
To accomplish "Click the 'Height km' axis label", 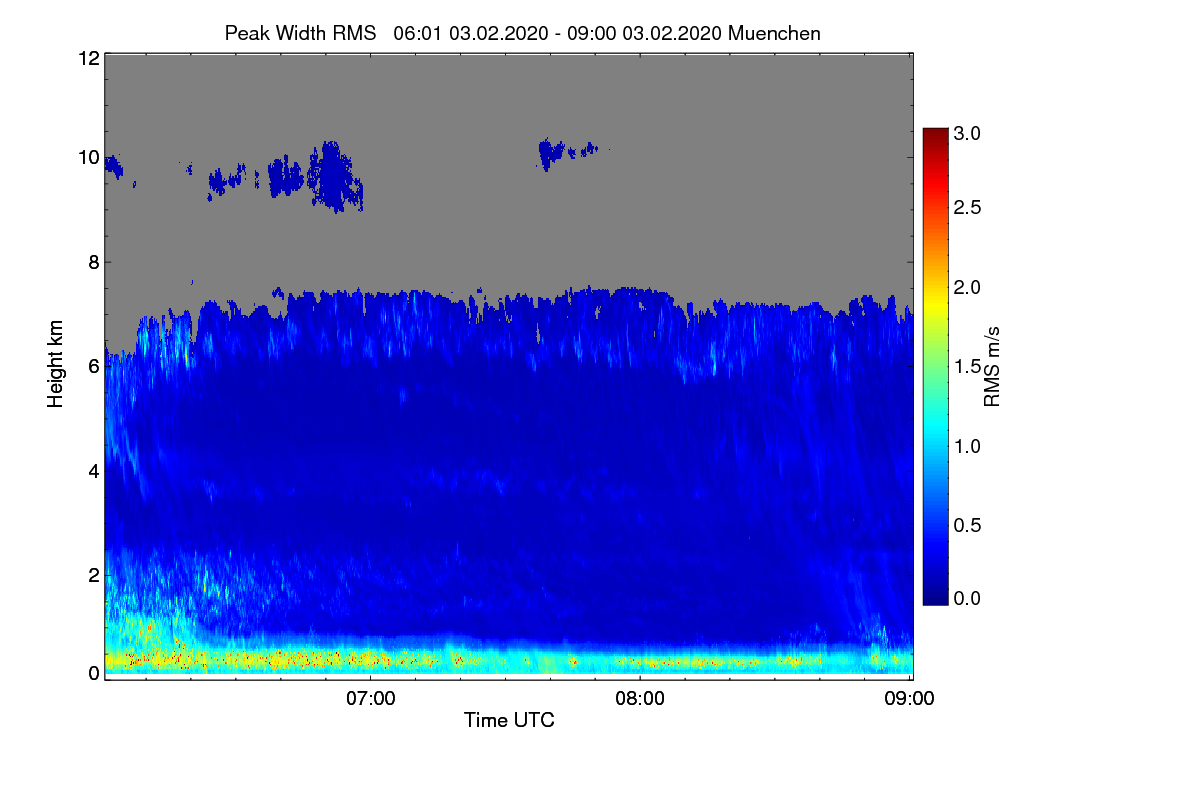I will click(56, 365).
